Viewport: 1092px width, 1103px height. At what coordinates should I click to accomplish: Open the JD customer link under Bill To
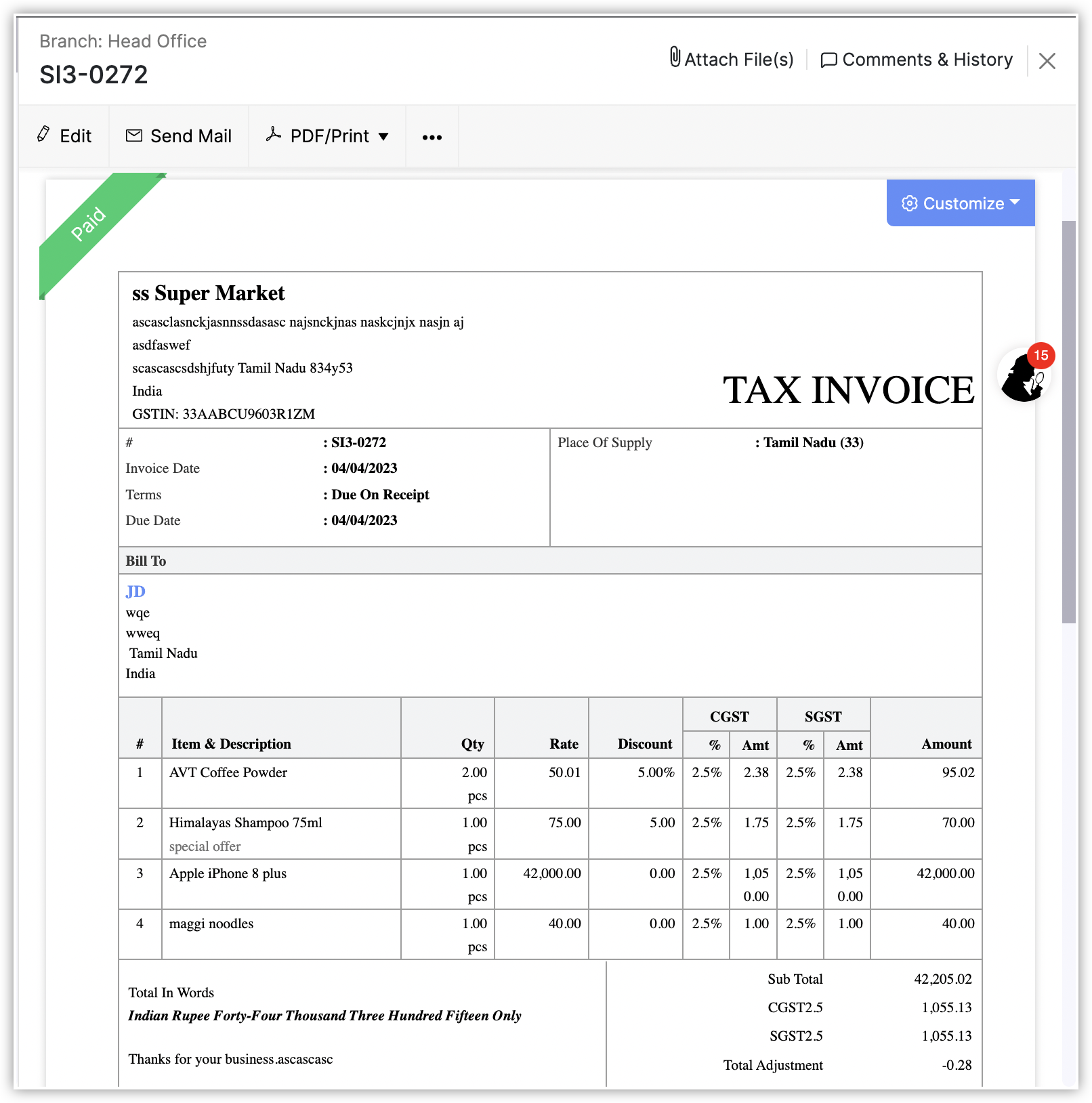[x=135, y=591]
